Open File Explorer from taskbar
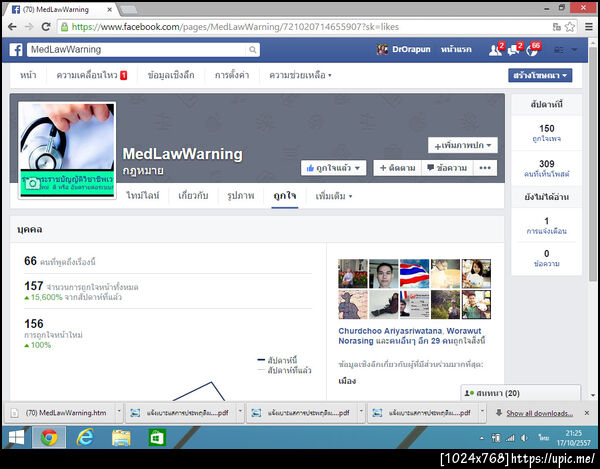This screenshot has width=600, height=469. tap(121, 437)
